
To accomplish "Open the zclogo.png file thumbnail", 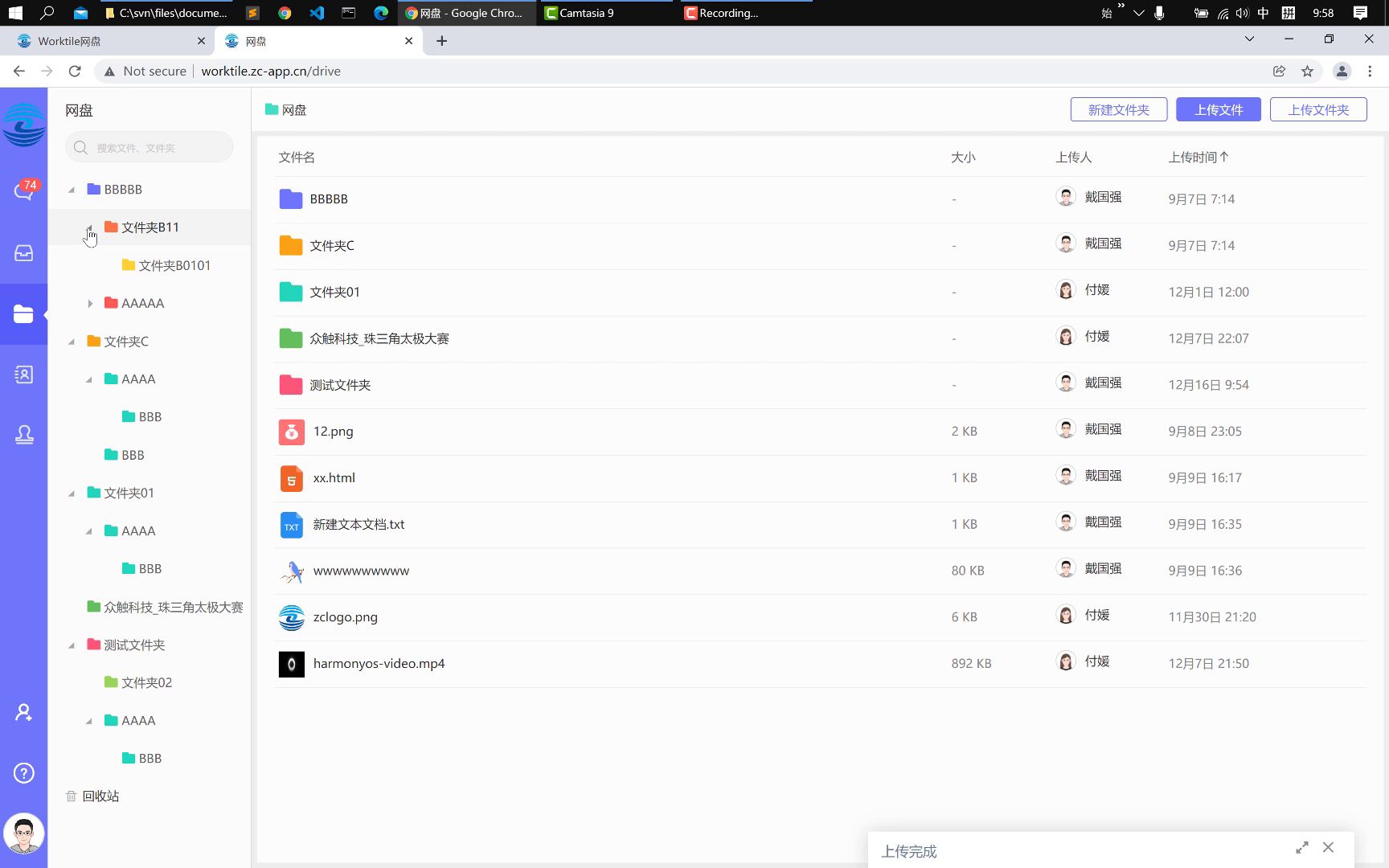I will coord(292,617).
